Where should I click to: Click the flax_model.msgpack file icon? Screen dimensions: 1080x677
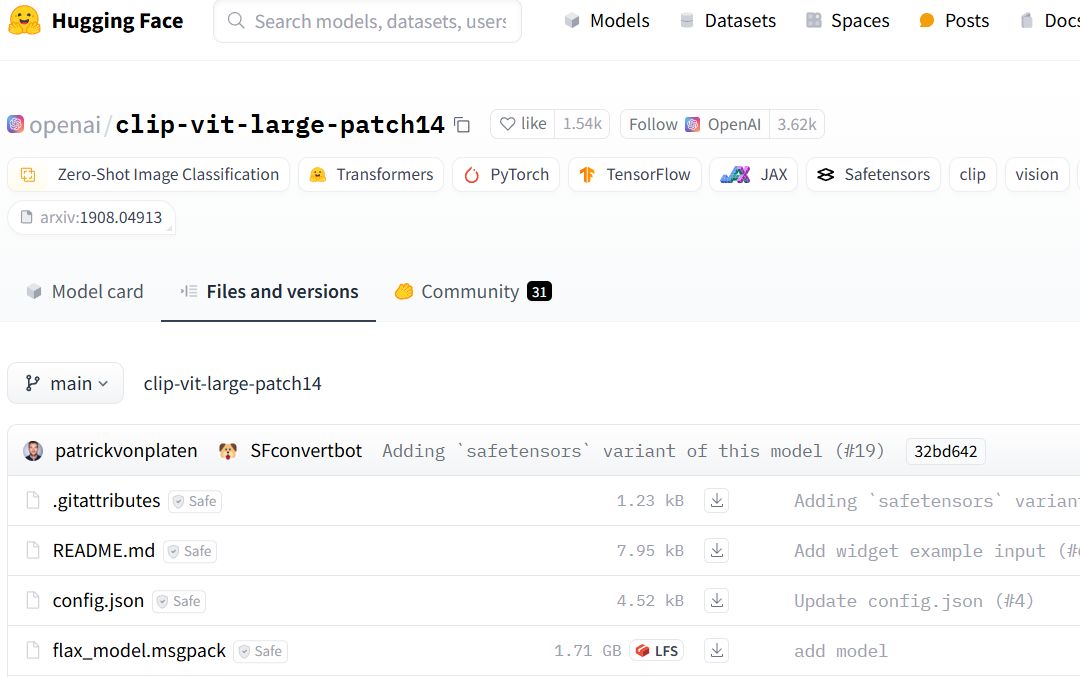[x=32, y=650]
